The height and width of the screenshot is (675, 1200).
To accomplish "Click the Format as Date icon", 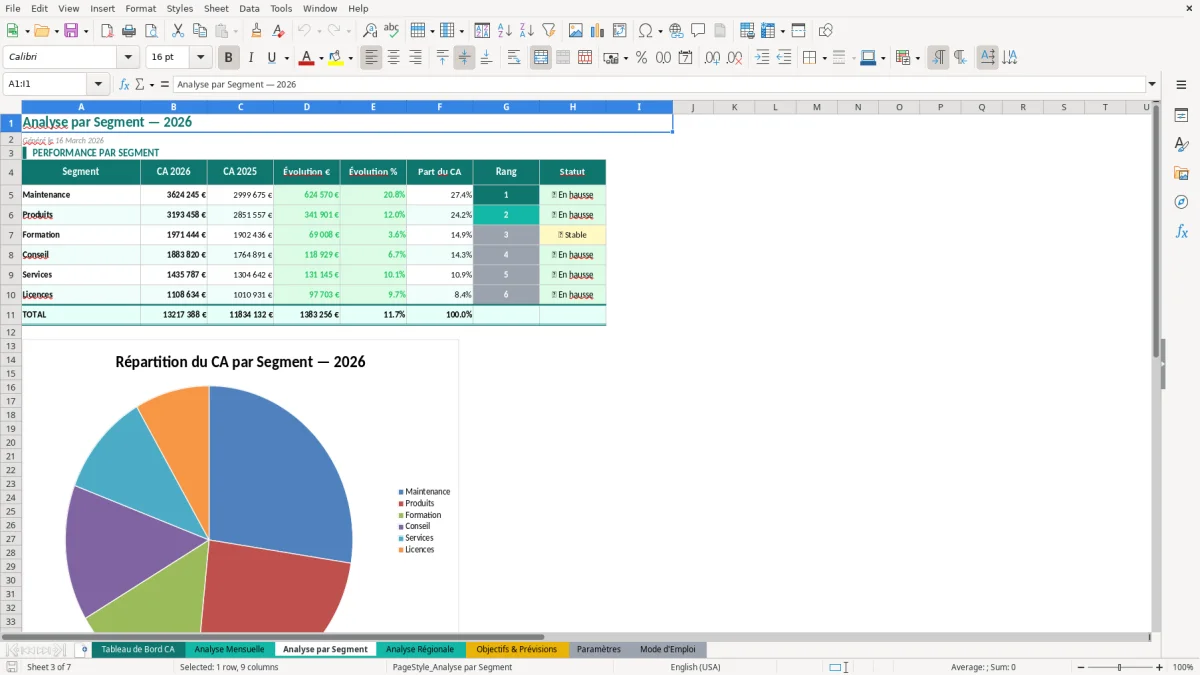I will (x=685, y=58).
